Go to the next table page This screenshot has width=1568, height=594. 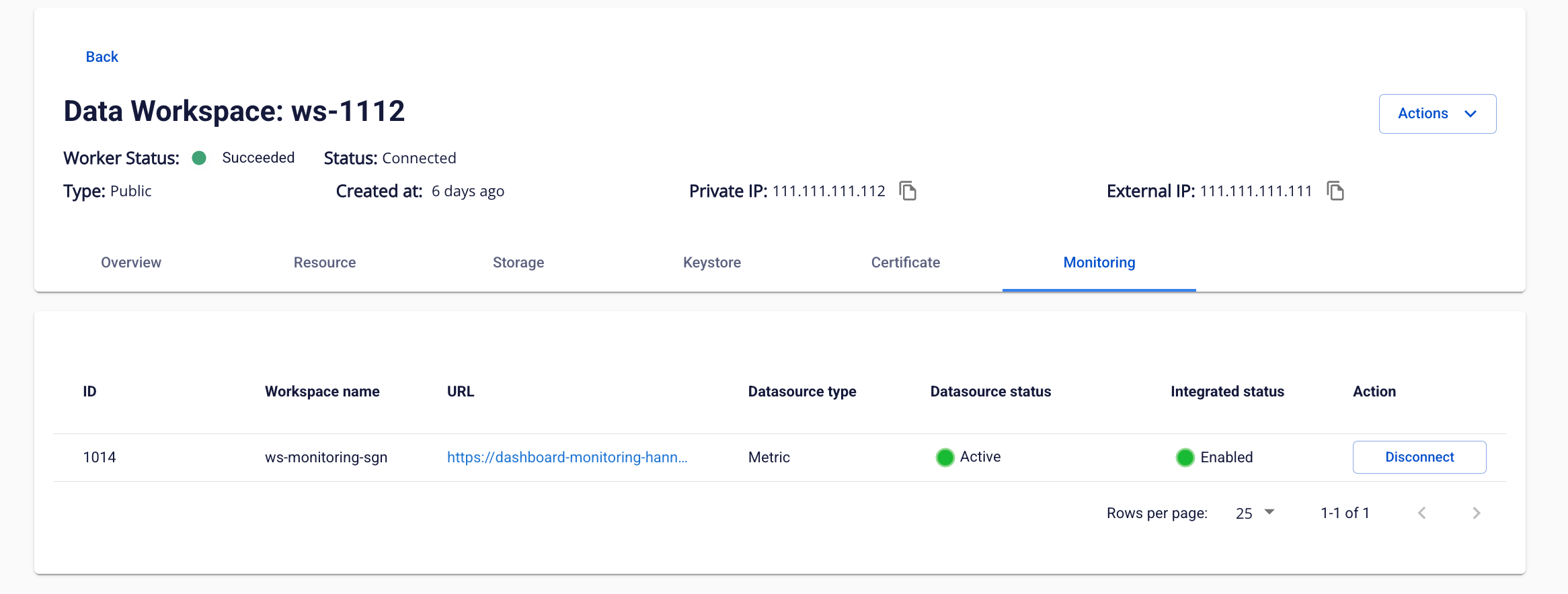[x=1476, y=513]
